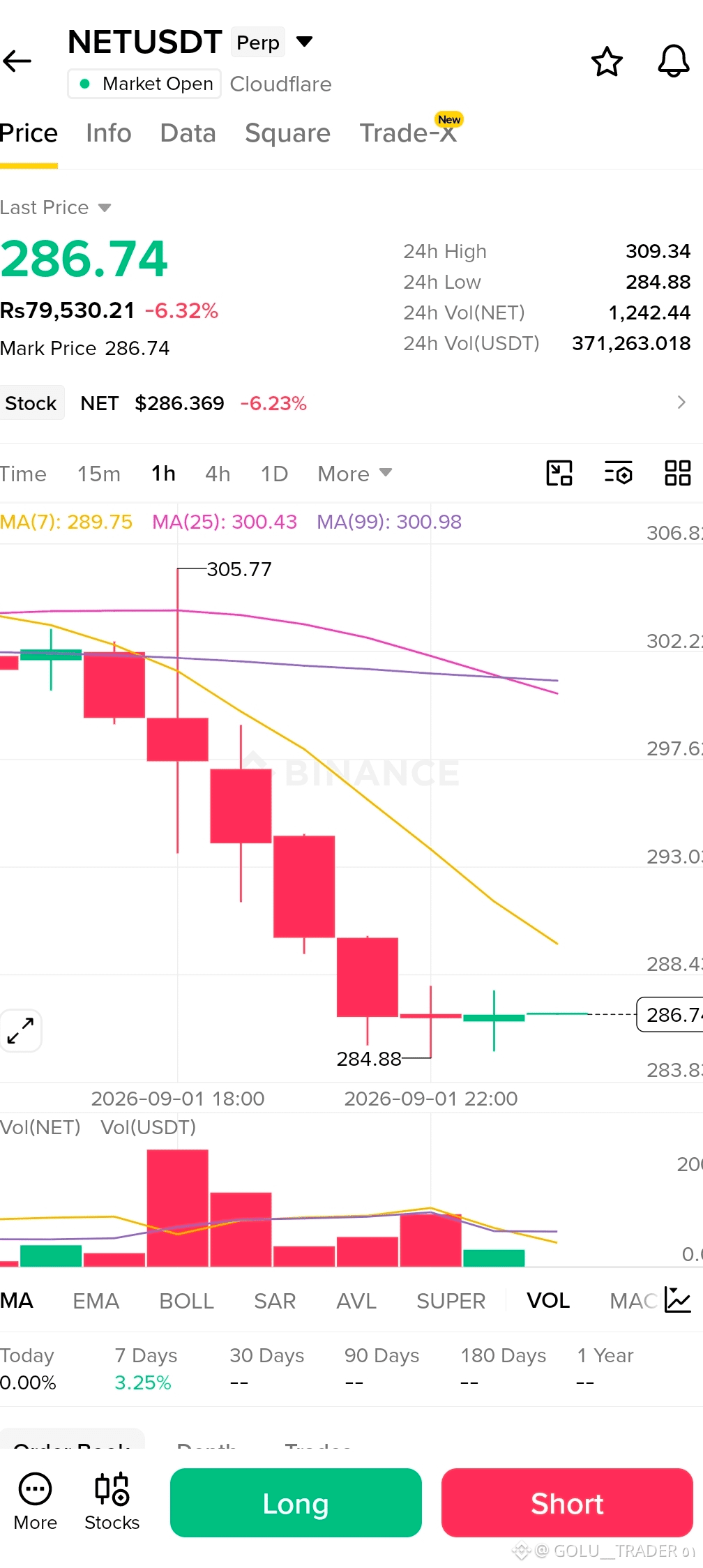Go back using the arrow icon
Viewport: 703px width, 1568px height.
point(17,61)
